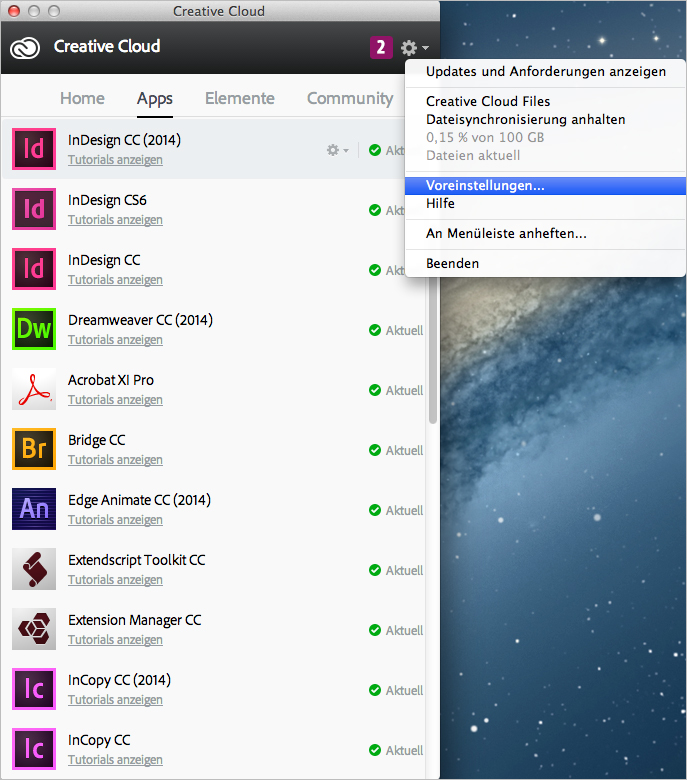Select Hilfe in the dropdown menu
The height and width of the screenshot is (780, 687).
click(x=546, y=203)
